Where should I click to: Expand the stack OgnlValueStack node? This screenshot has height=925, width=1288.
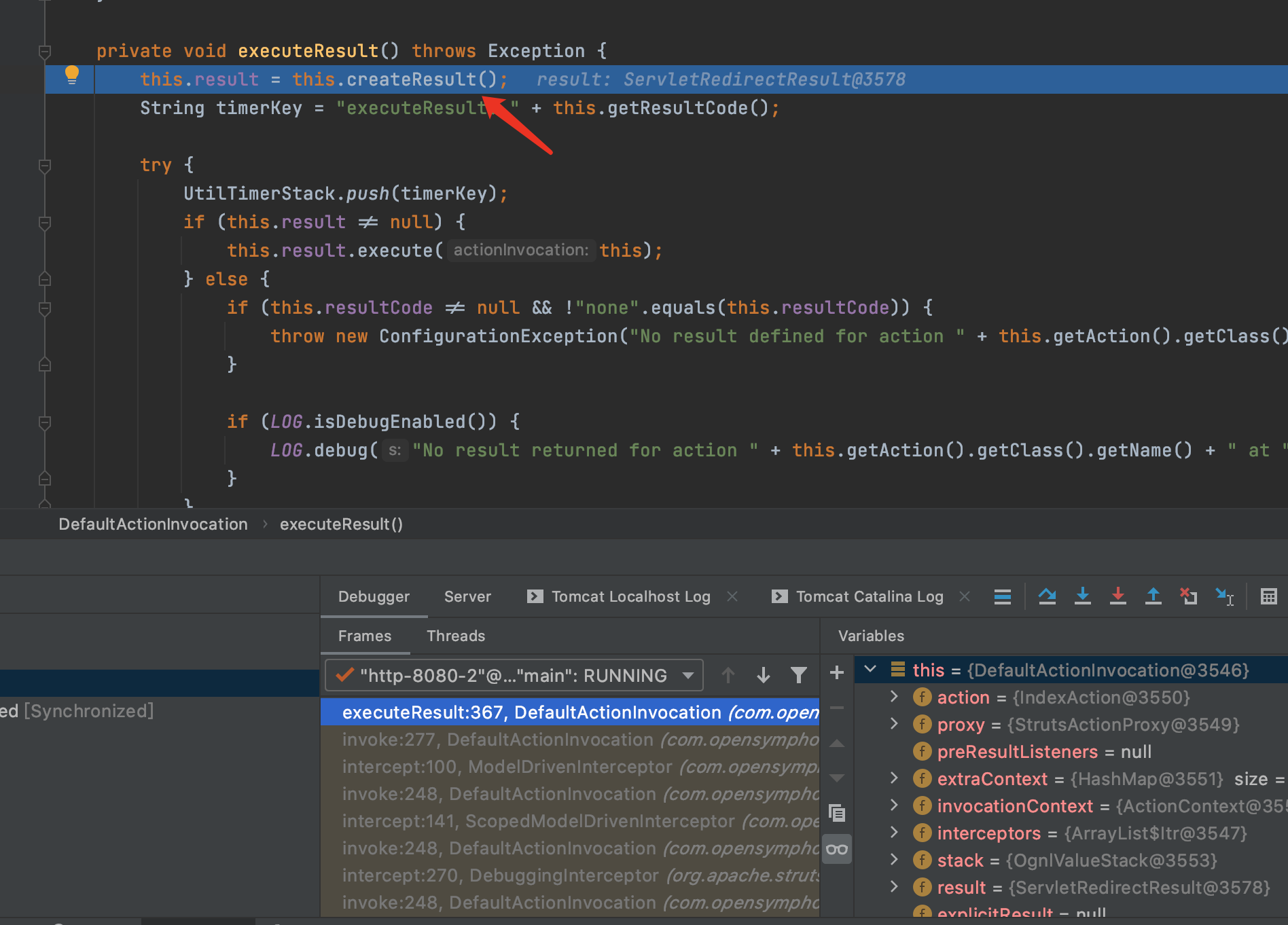coord(894,860)
